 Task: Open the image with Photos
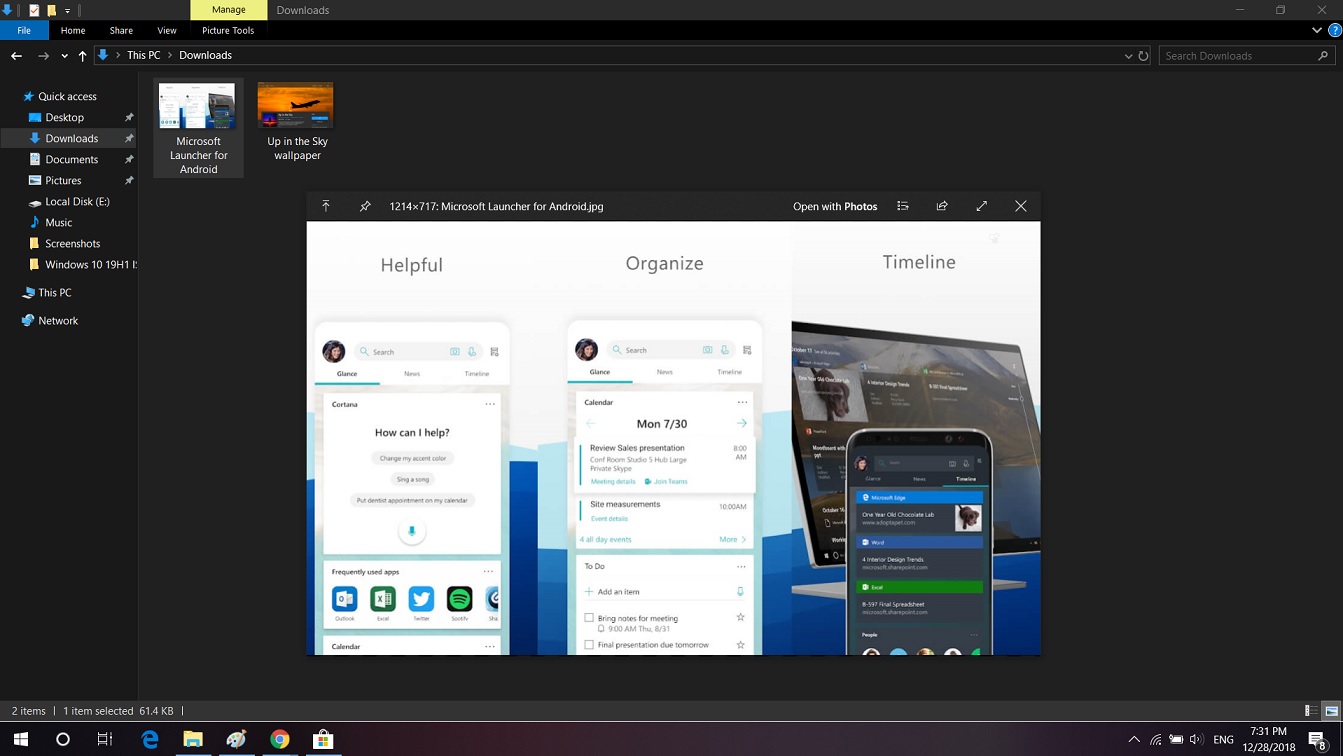pyautogui.click(x=835, y=206)
